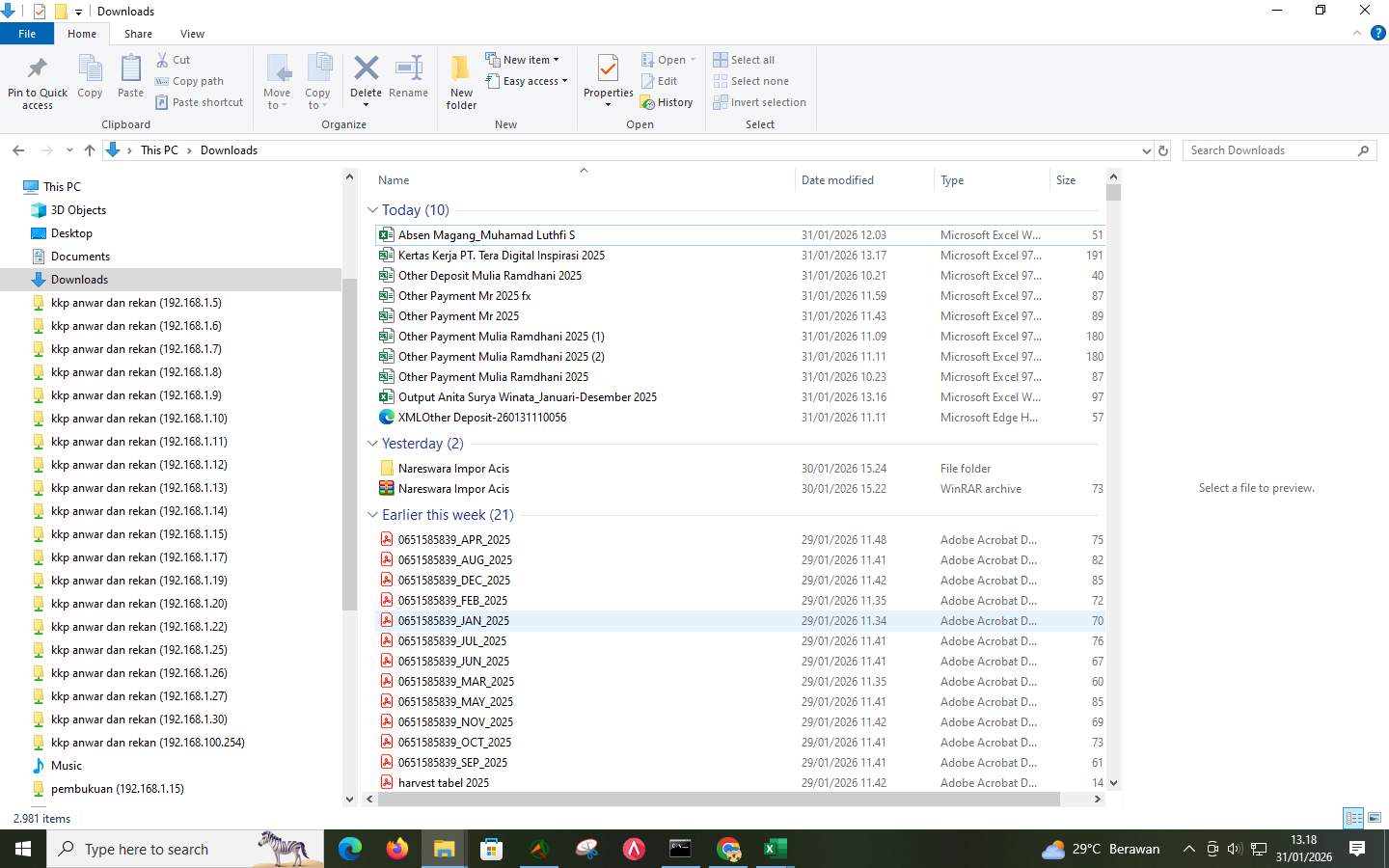Open the Move to dropdown
The image size is (1389, 868).
277,80
